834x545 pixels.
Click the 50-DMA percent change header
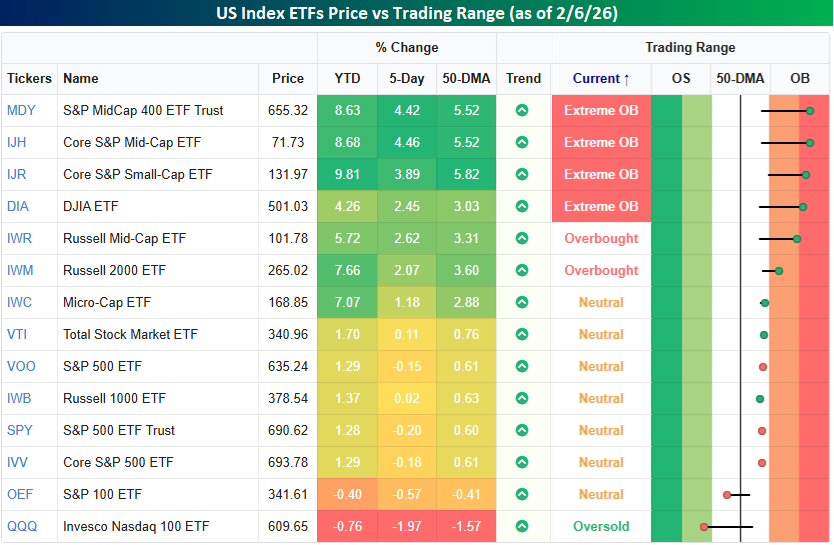point(466,78)
